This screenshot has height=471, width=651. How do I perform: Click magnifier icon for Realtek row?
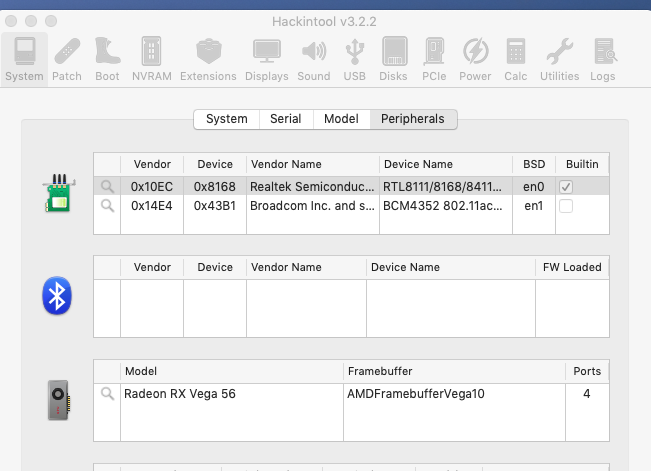coord(108,186)
